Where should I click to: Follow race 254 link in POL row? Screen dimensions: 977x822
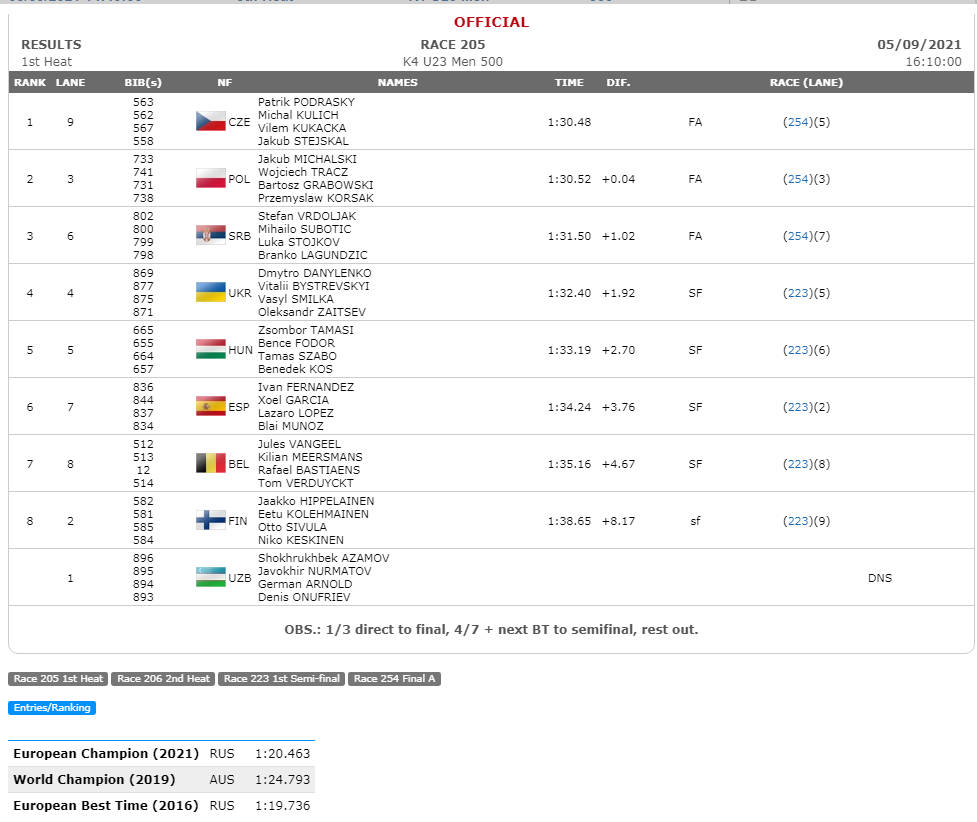pos(798,179)
